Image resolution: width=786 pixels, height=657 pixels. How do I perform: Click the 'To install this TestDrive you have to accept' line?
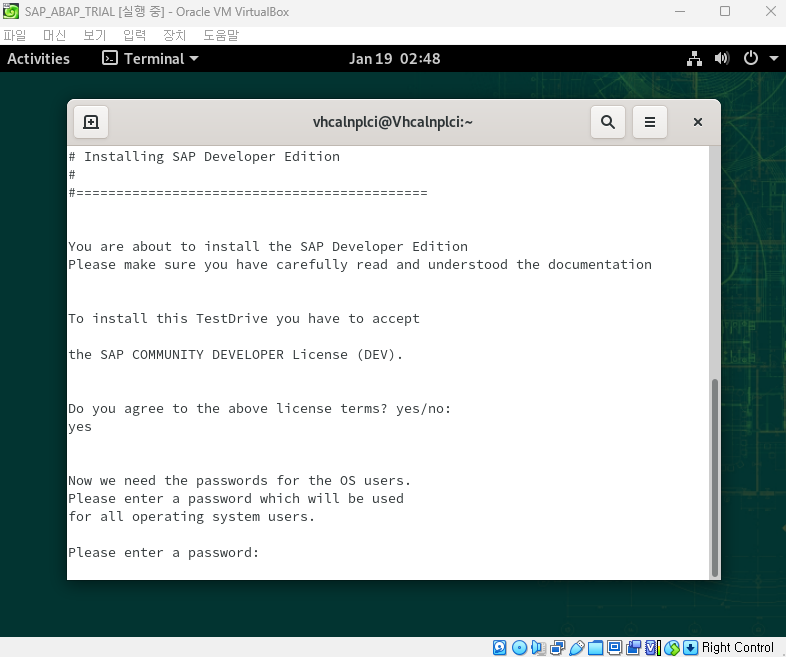[244, 319]
